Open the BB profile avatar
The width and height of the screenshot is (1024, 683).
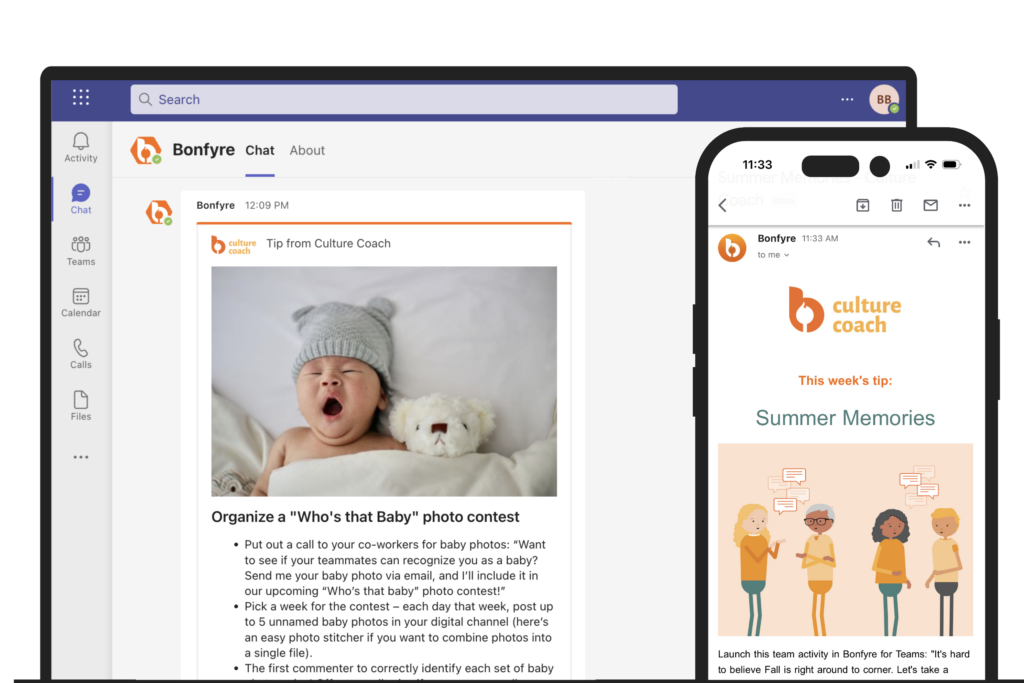click(x=883, y=100)
